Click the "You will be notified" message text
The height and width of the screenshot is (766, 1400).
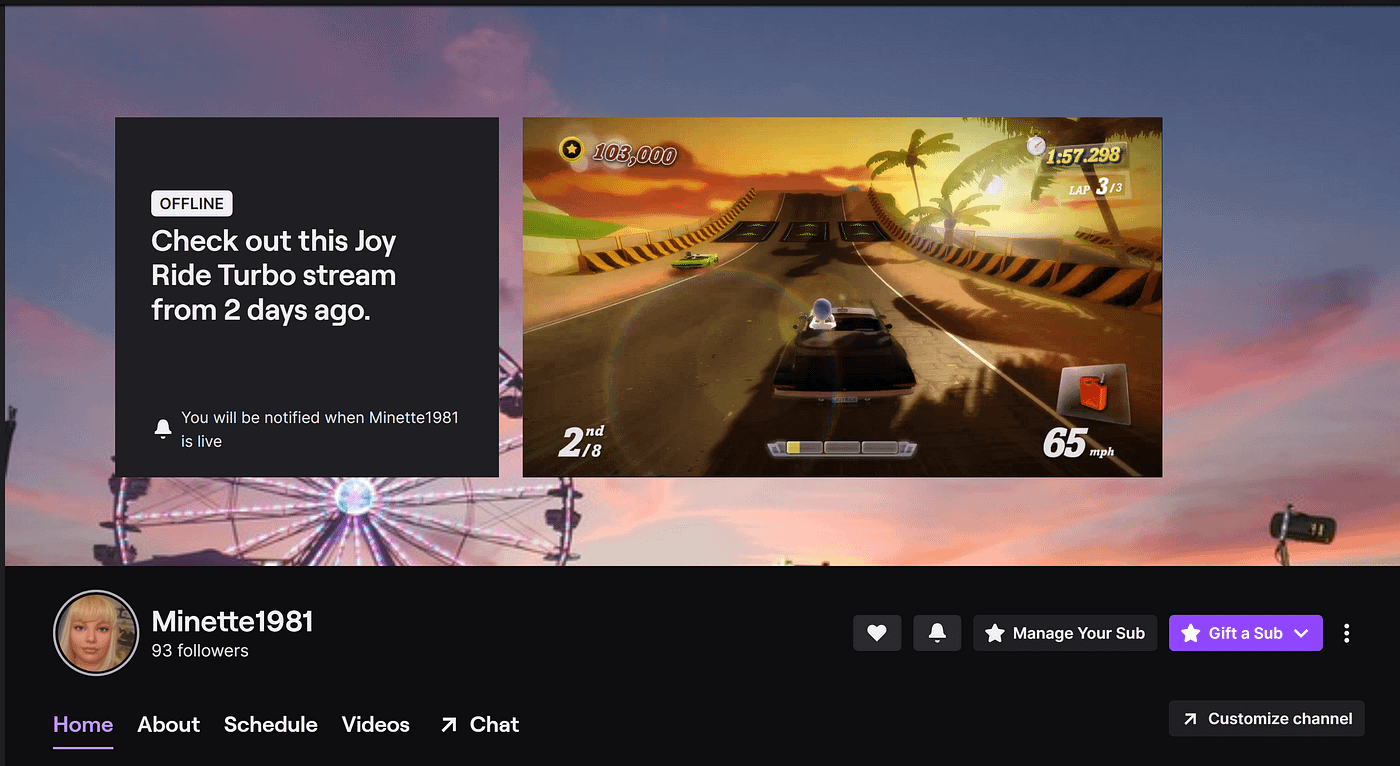320,429
